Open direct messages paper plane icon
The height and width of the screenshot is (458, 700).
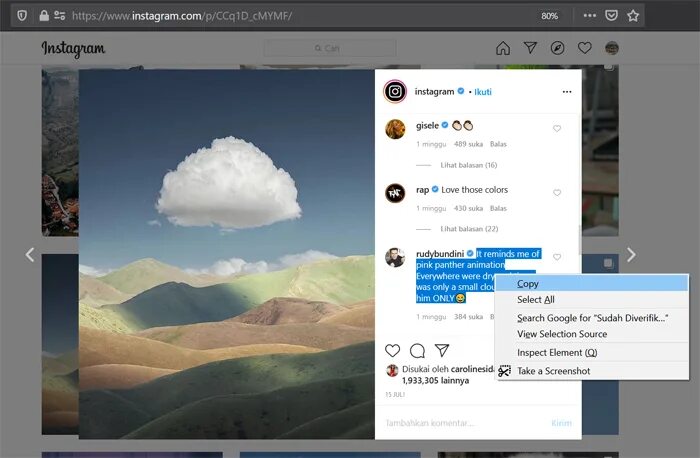coord(530,48)
